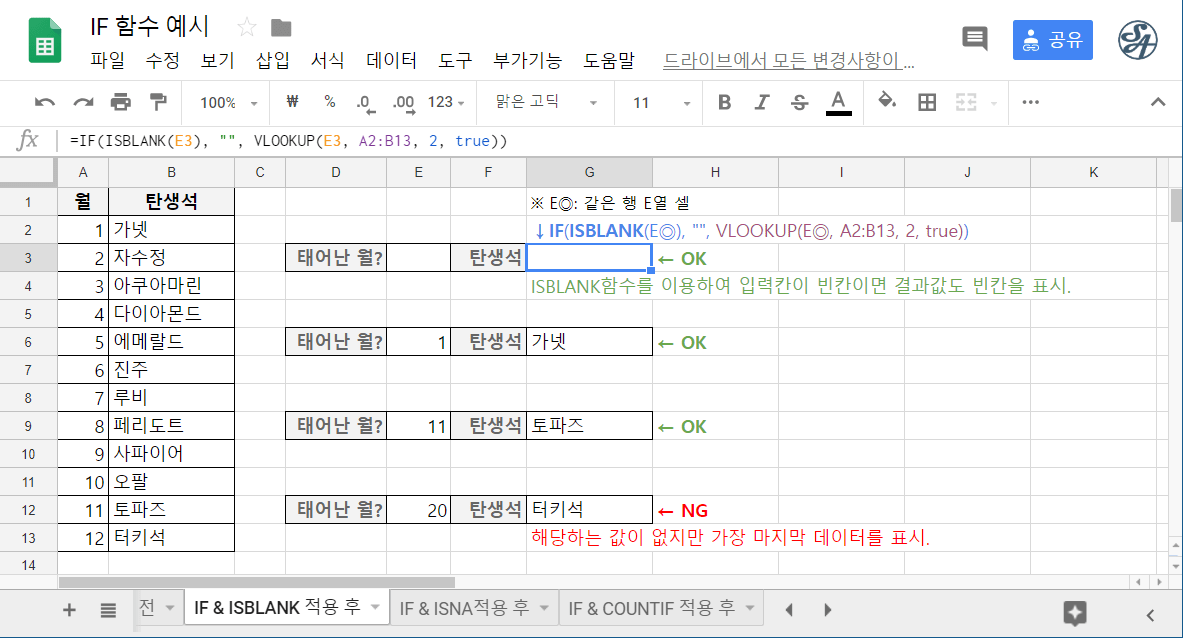The width and height of the screenshot is (1183, 638).
Task: Open the 데이터 menu
Action: point(392,60)
